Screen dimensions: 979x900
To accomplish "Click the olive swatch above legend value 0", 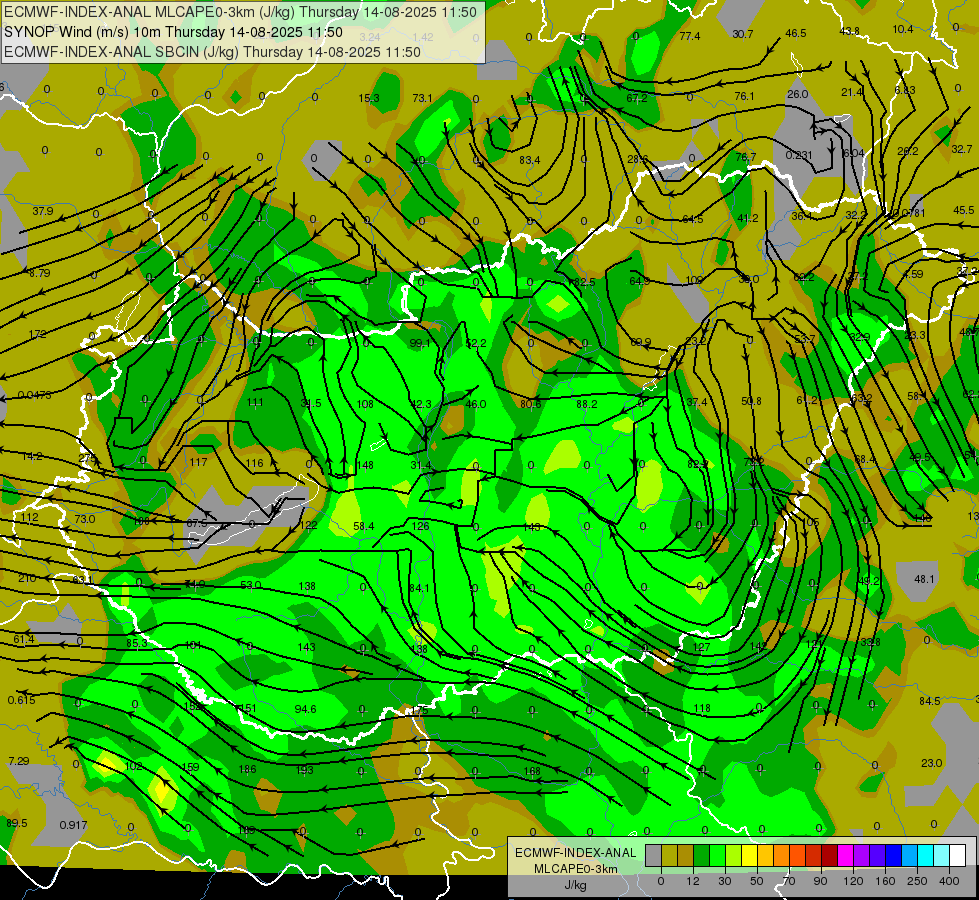I will 669,855.
